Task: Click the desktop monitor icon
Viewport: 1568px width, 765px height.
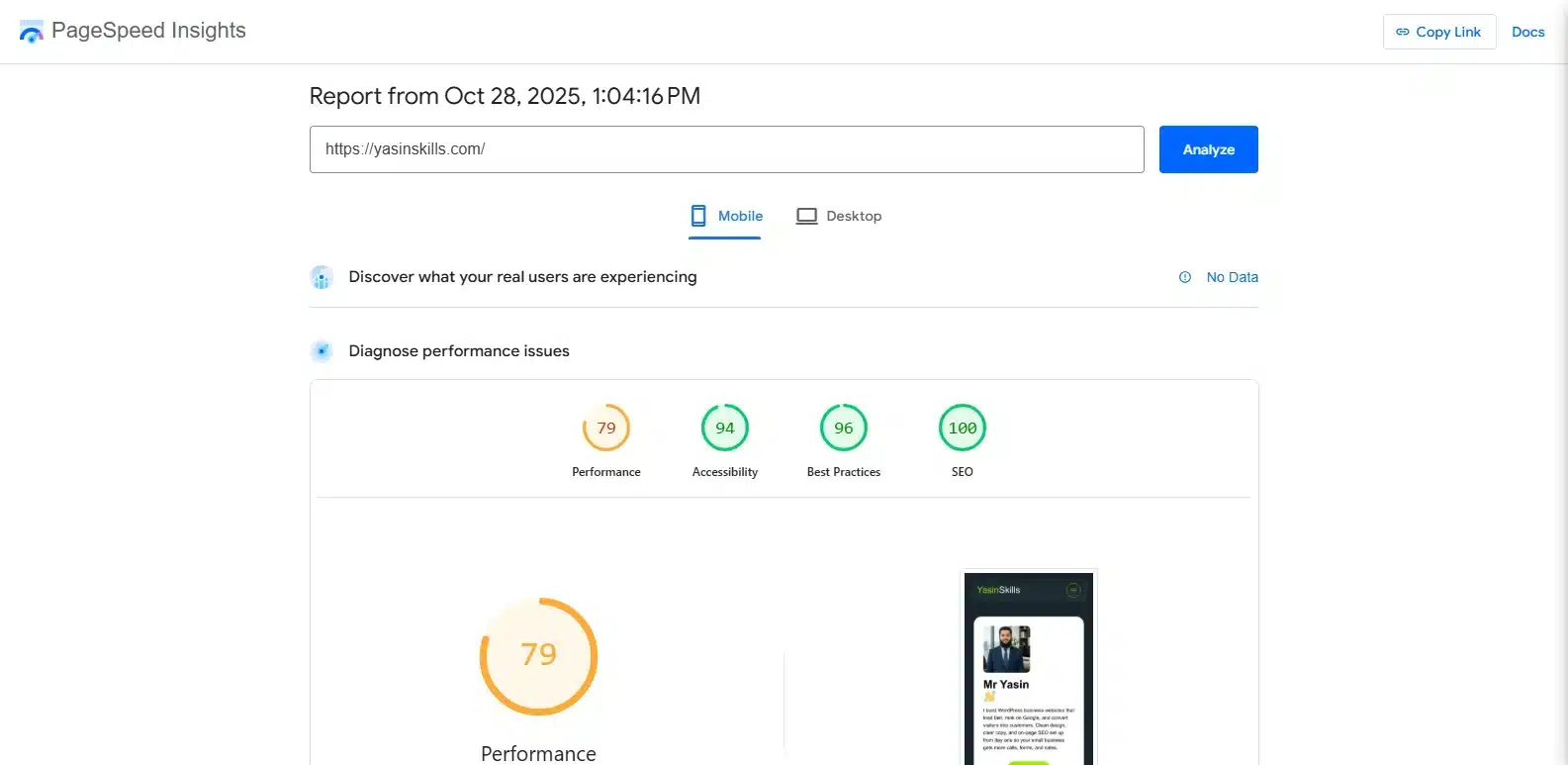Action: tap(806, 216)
